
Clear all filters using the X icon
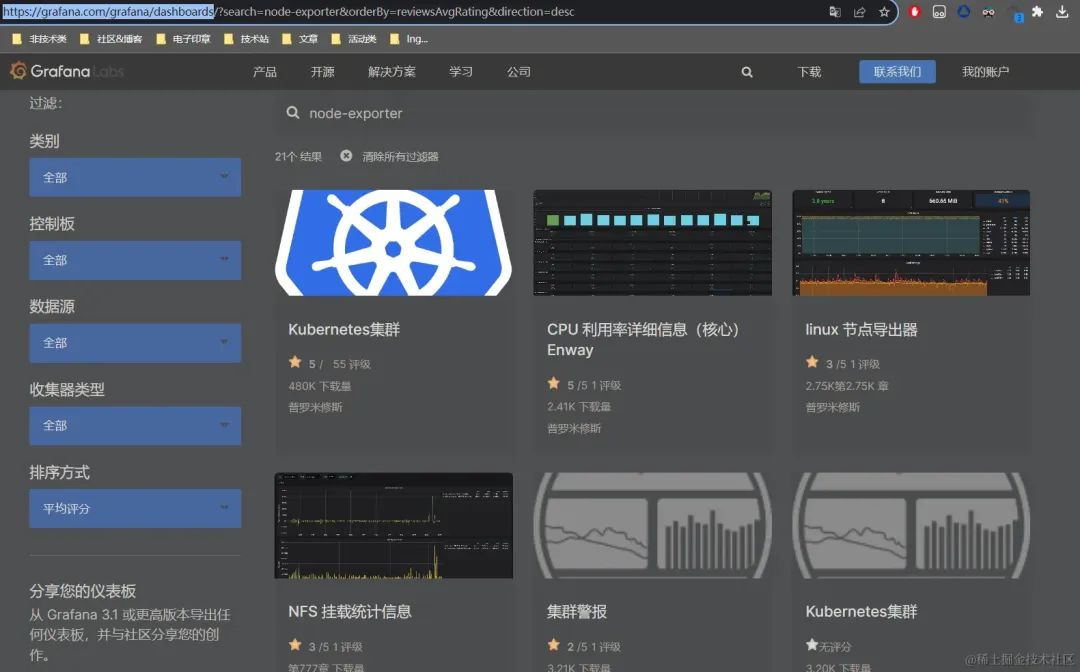pos(346,156)
